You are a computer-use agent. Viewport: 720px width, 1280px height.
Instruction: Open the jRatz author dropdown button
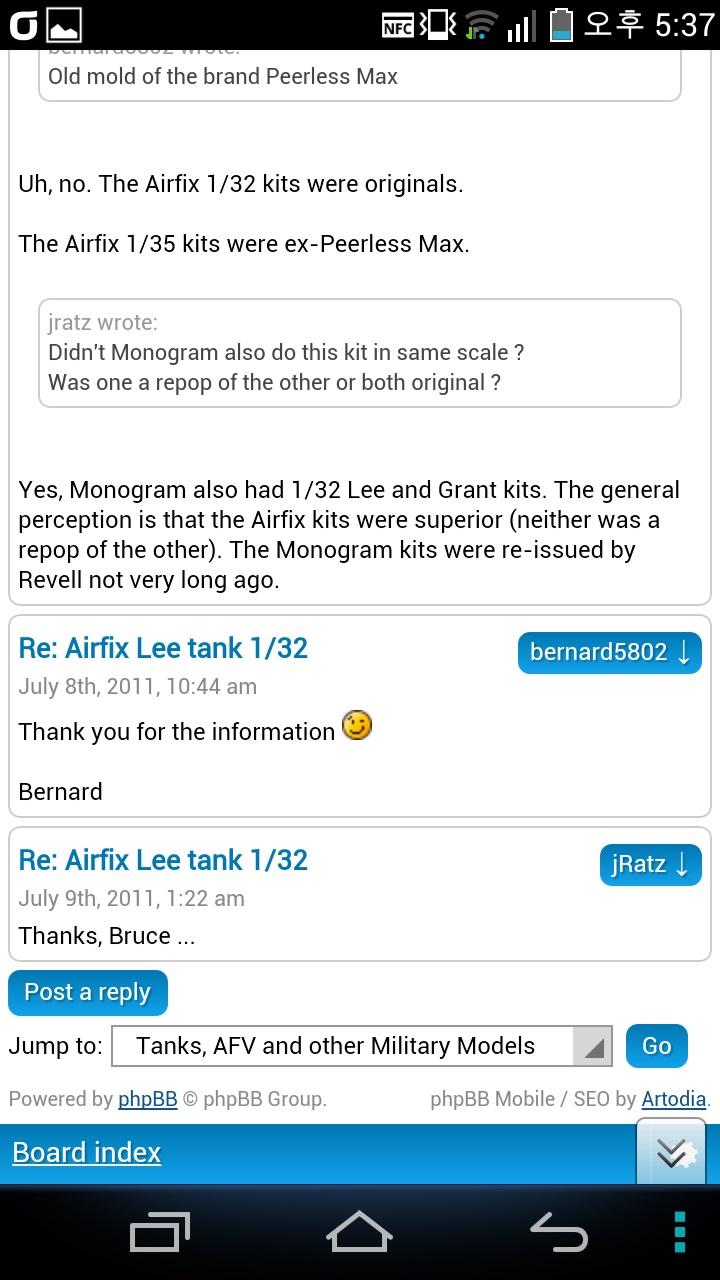pyautogui.click(x=650, y=865)
